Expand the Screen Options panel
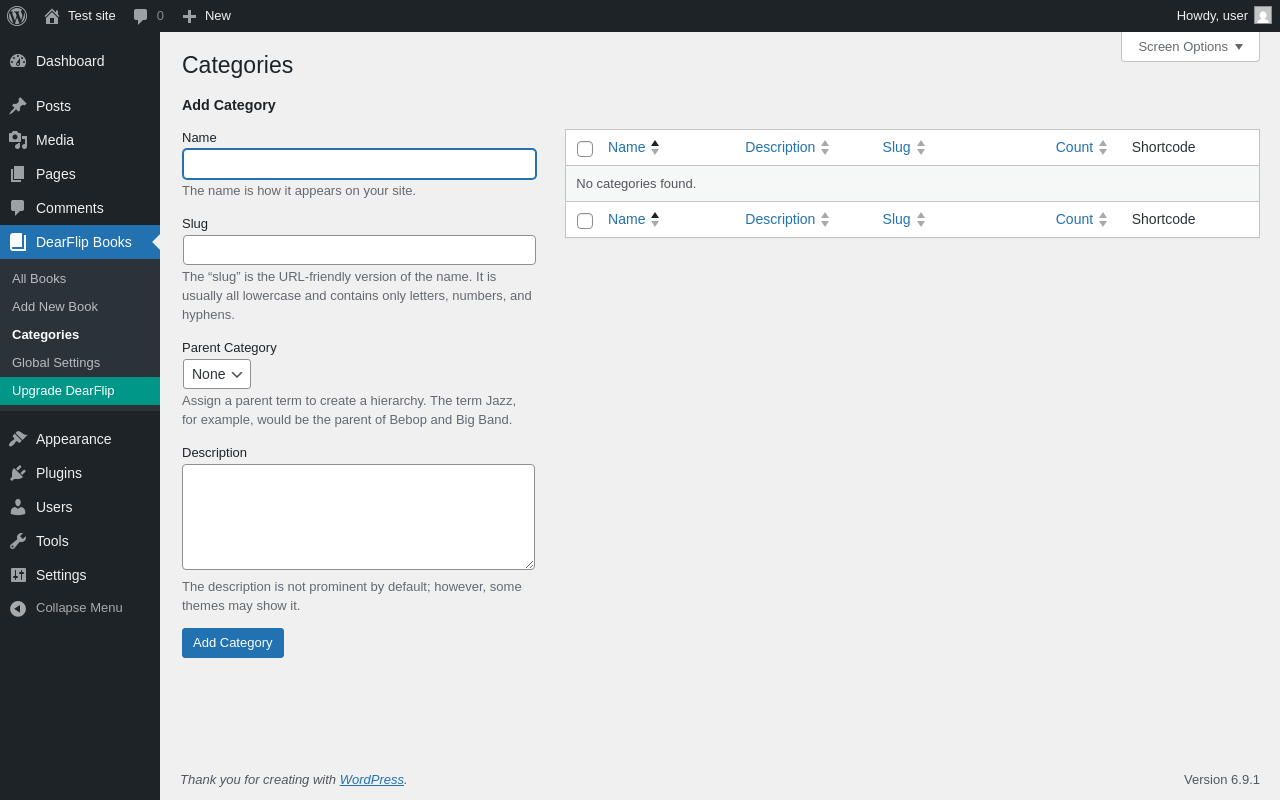The width and height of the screenshot is (1280, 800). coord(1190,46)
